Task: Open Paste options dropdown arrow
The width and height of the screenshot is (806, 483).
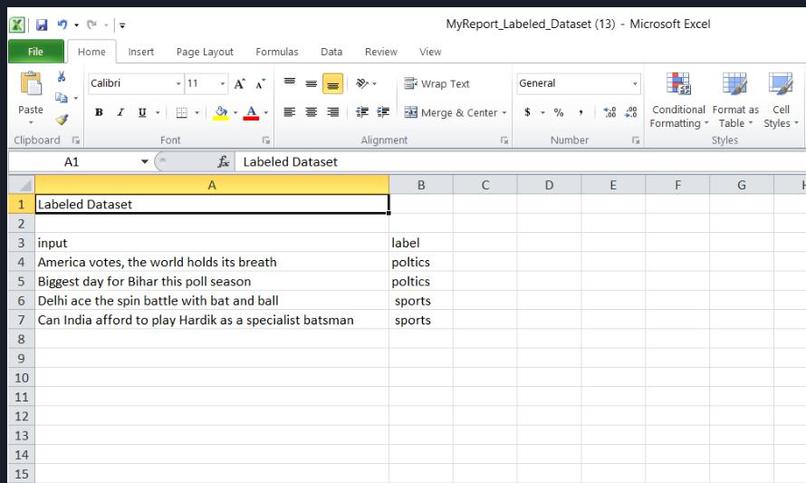Action: pos(31,123)
